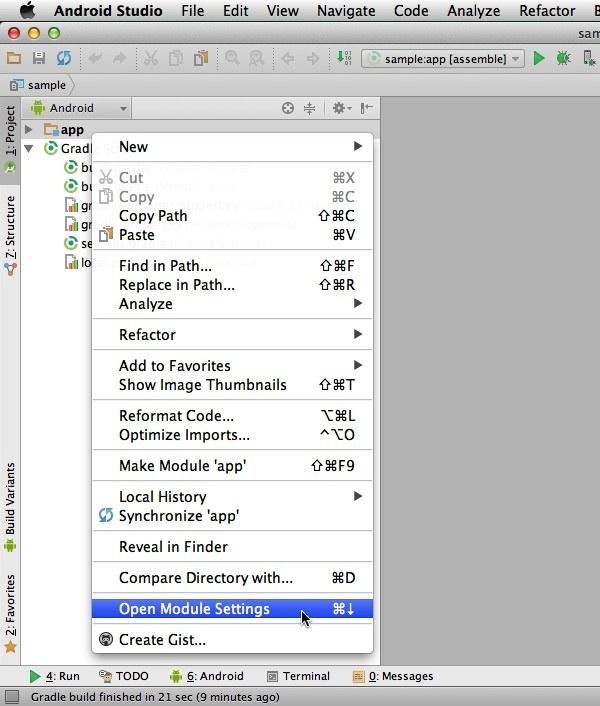Click the Back navigation arrow
Image resolution: width=600 pixels, height=706 pixels.
(x=288, y=59)
